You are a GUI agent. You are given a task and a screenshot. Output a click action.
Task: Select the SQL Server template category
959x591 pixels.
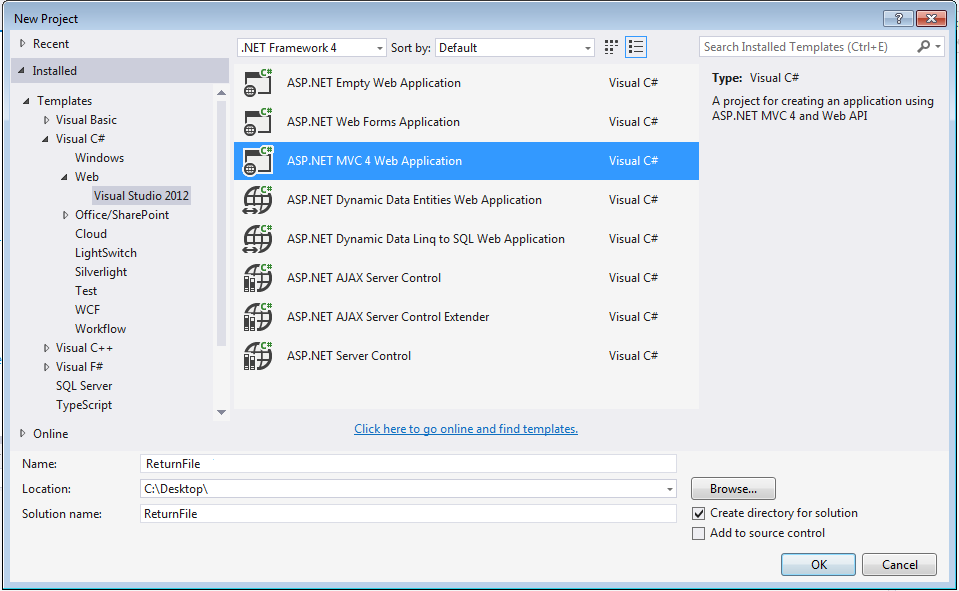coord(84,386)
